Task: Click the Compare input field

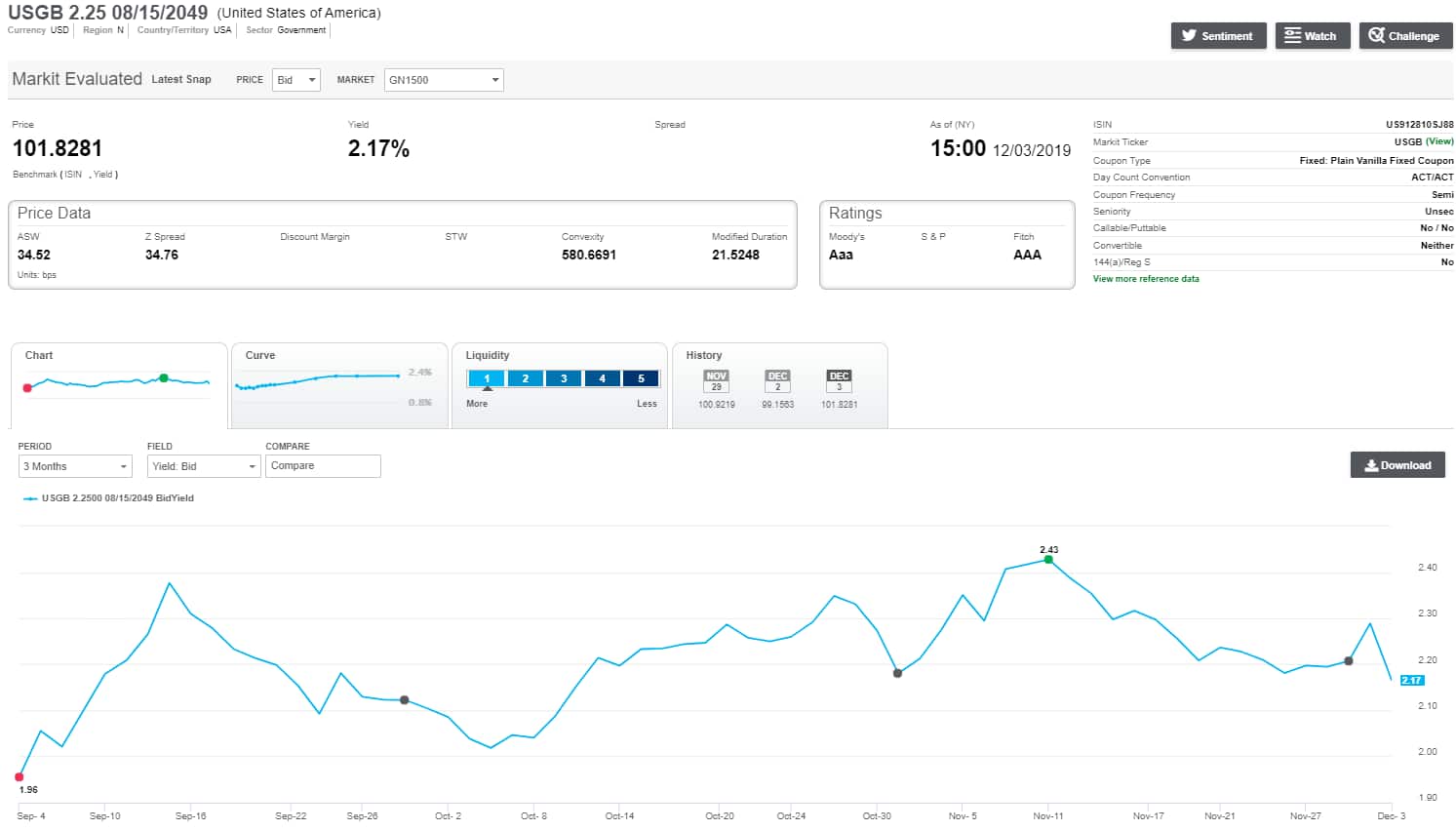Action: pyautogui.click(x=323, y=466)
